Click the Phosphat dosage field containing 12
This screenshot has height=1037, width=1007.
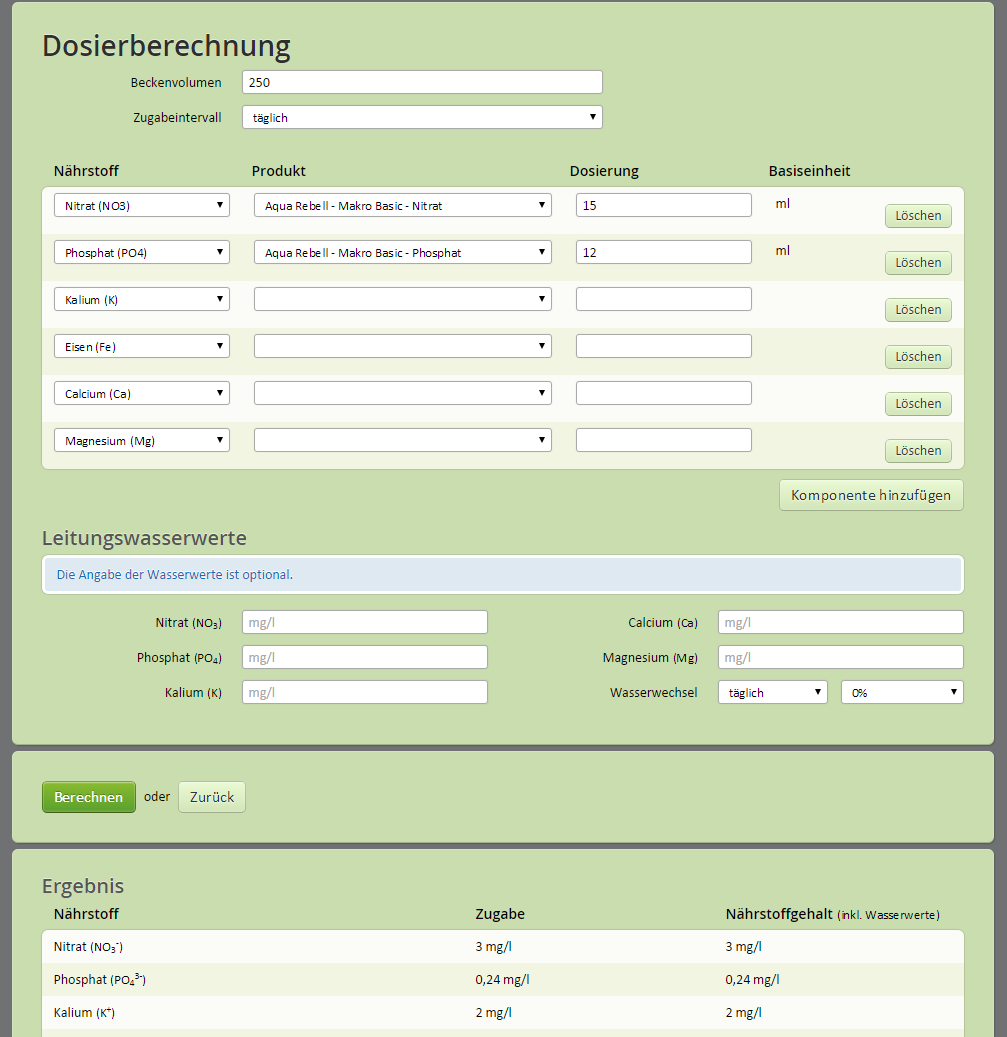(x=663, y=252)
